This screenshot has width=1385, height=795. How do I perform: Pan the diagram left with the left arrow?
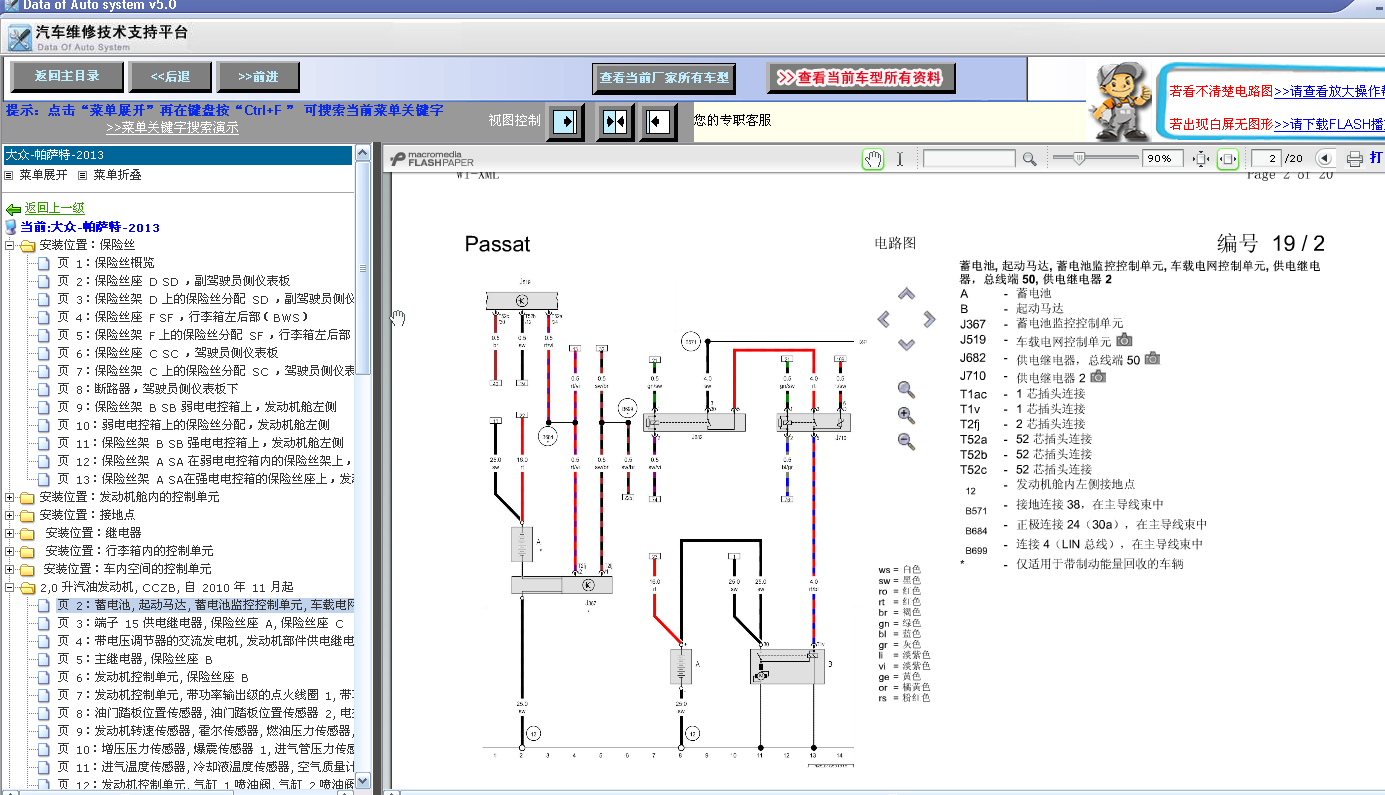click(883, 319)
